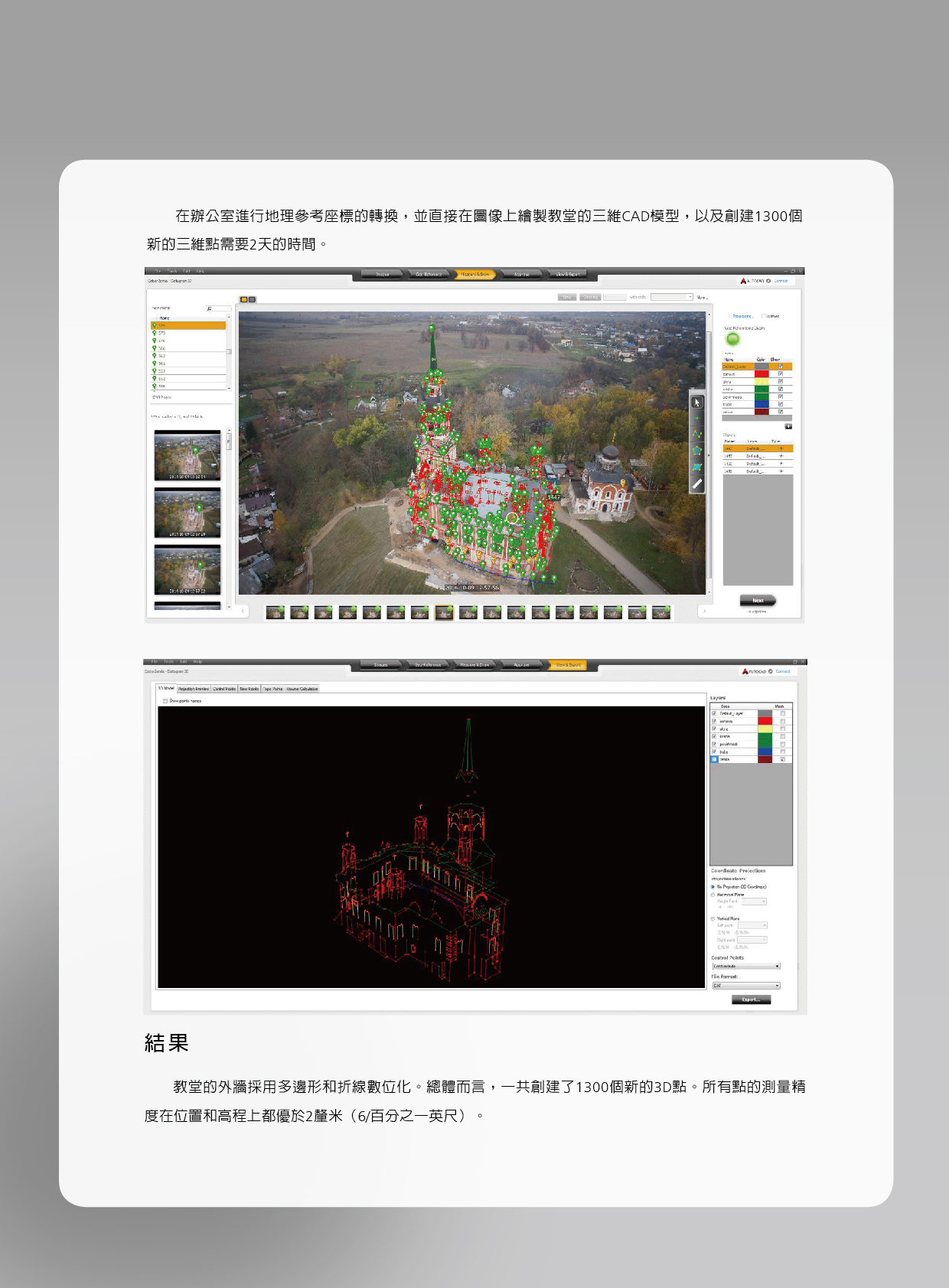The image size is (949, 1288).
Task: Toggle Mesh checkbox for the blue layer
Action: tap(782, 752)
